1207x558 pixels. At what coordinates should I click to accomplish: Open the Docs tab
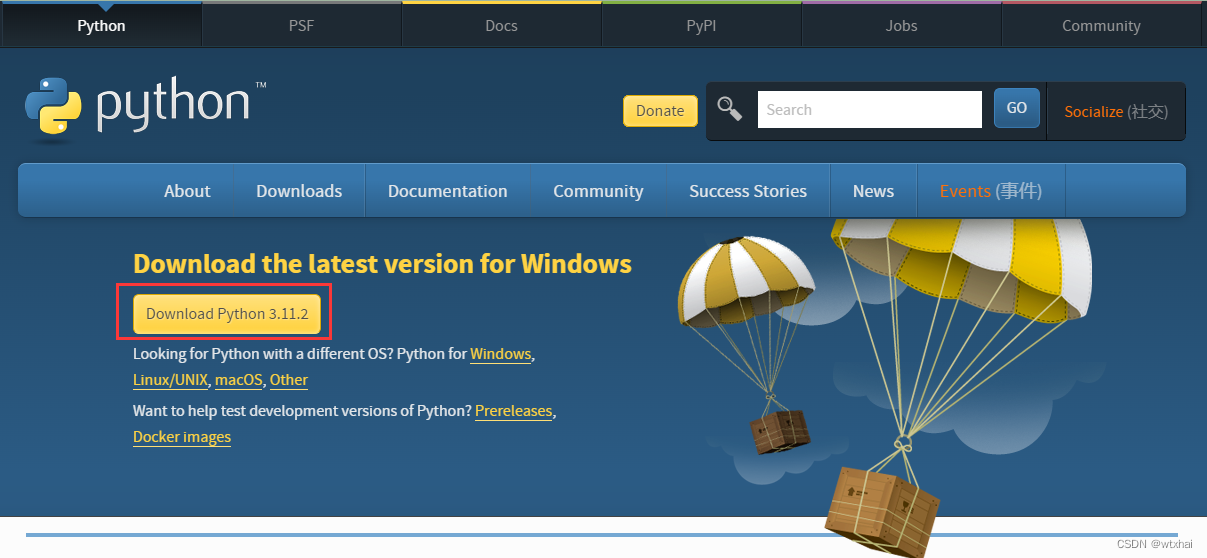click(x=501, y=25)
